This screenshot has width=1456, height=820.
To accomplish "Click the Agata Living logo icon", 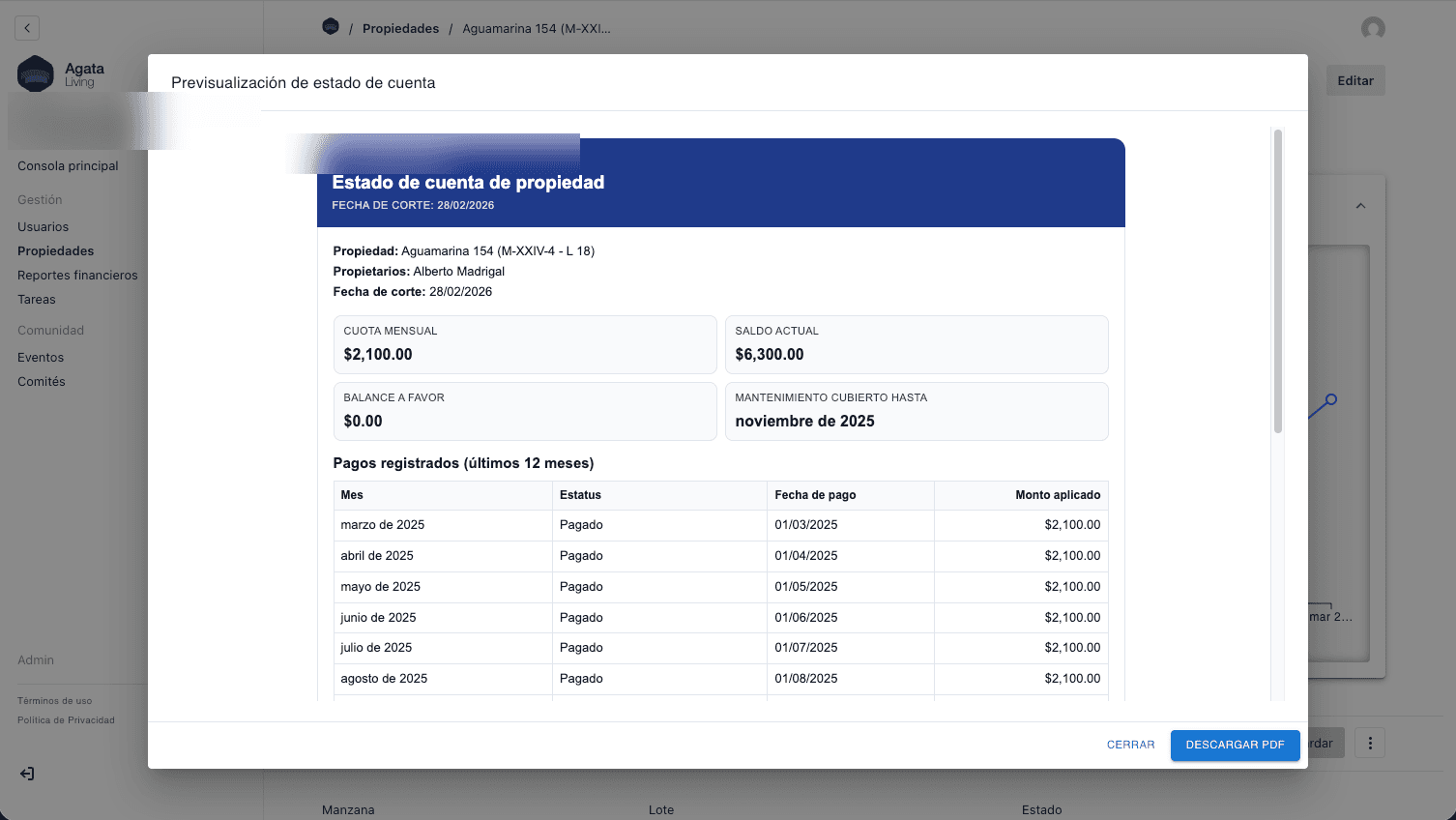I will coord(36,73).
